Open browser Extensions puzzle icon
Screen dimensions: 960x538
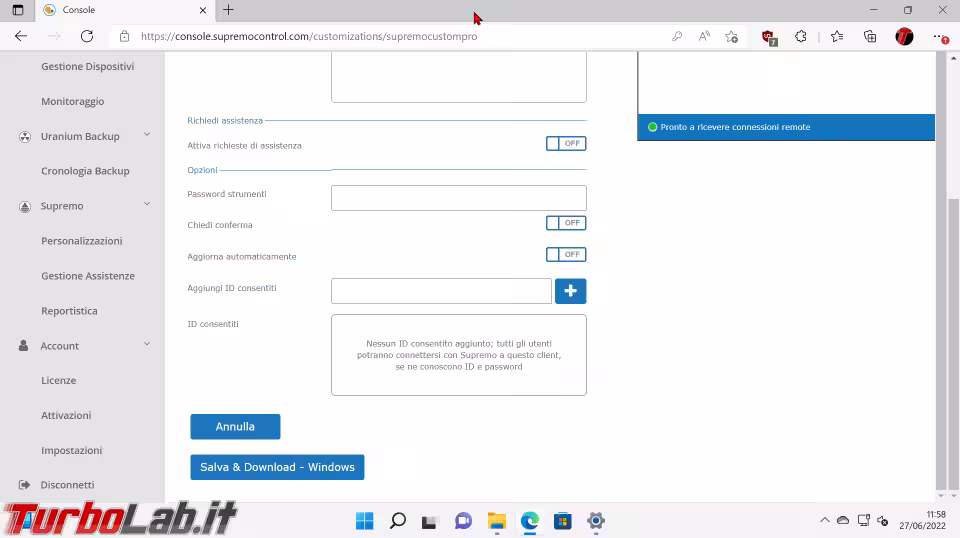click(x=801, y=36)
